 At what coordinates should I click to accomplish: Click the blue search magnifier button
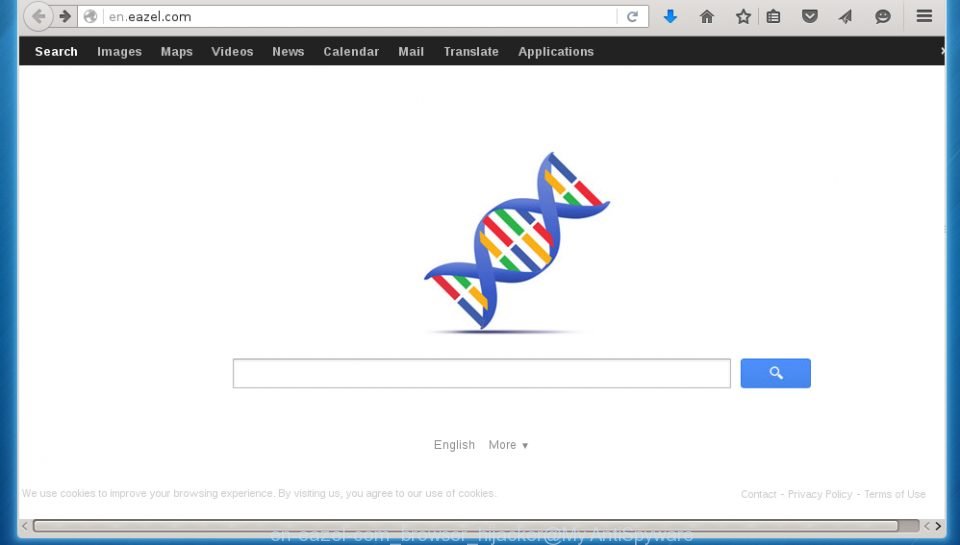tap(775, 373)
